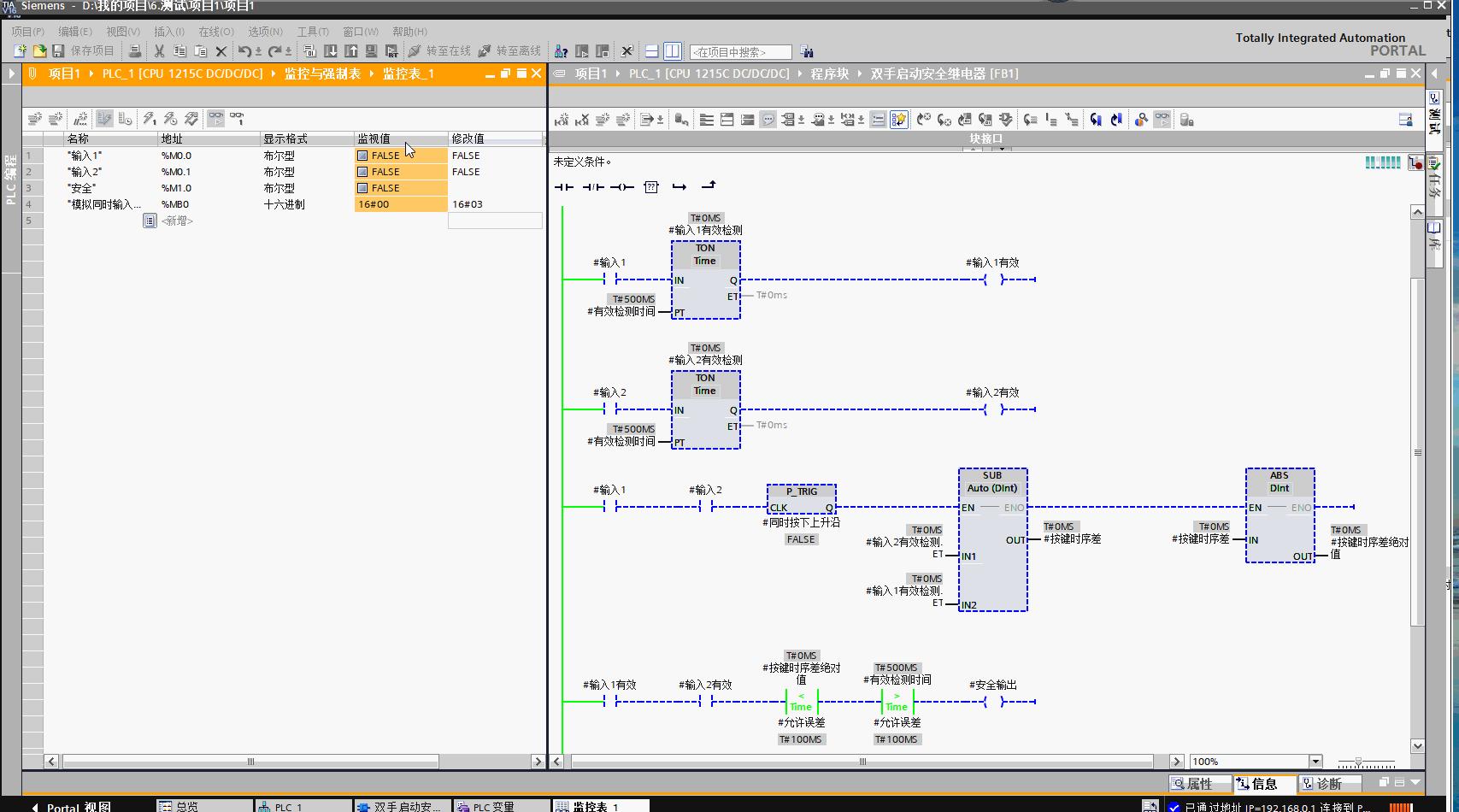Switch to Portal 视图
The height and width of the screenshot is (812, 1459).
click(73, 806)
